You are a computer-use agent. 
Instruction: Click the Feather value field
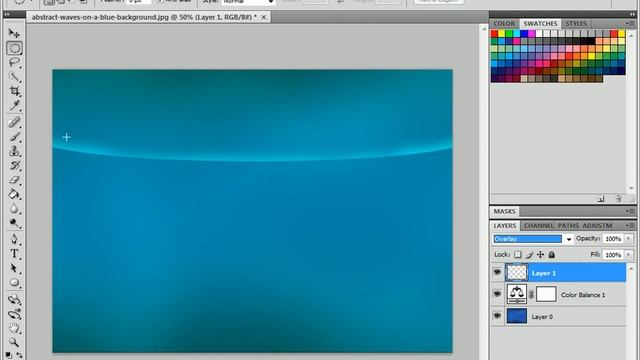[139, 2]
